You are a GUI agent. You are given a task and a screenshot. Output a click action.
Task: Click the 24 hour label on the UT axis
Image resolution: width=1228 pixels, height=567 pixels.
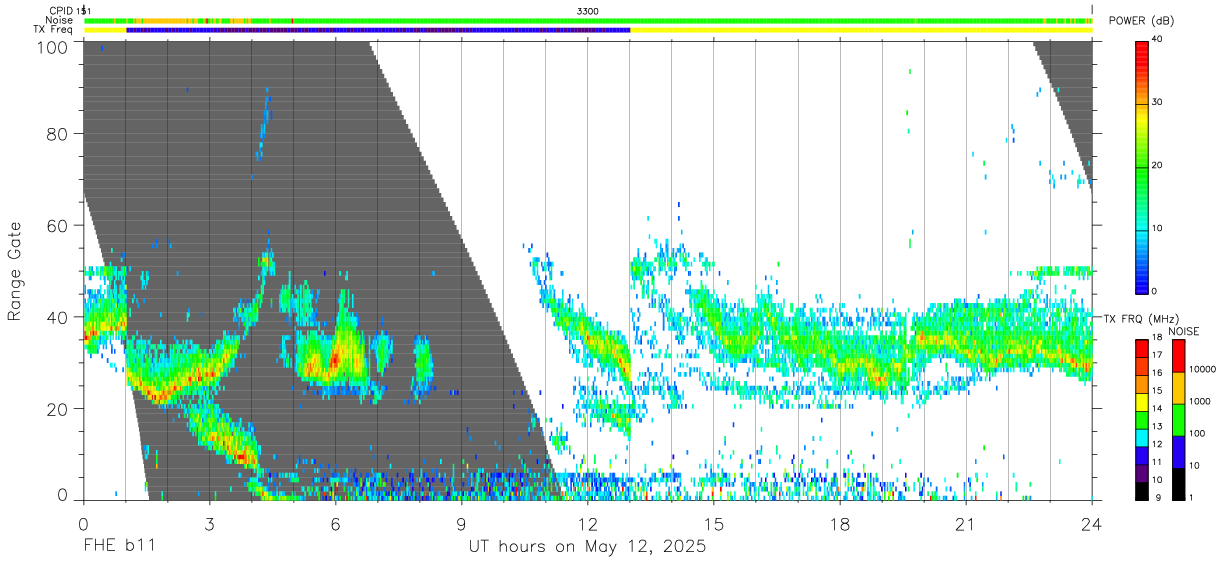coord(1092,523)
